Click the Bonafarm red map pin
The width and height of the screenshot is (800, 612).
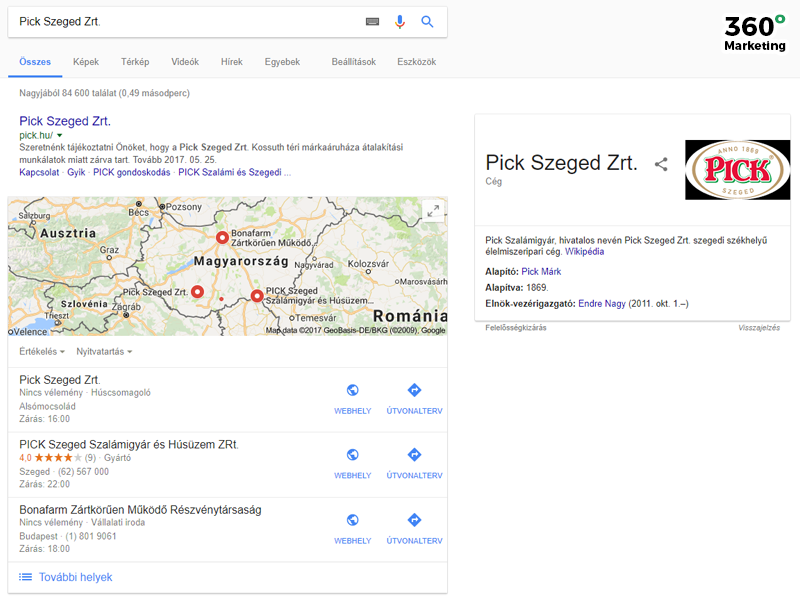(x=222, y=238)
